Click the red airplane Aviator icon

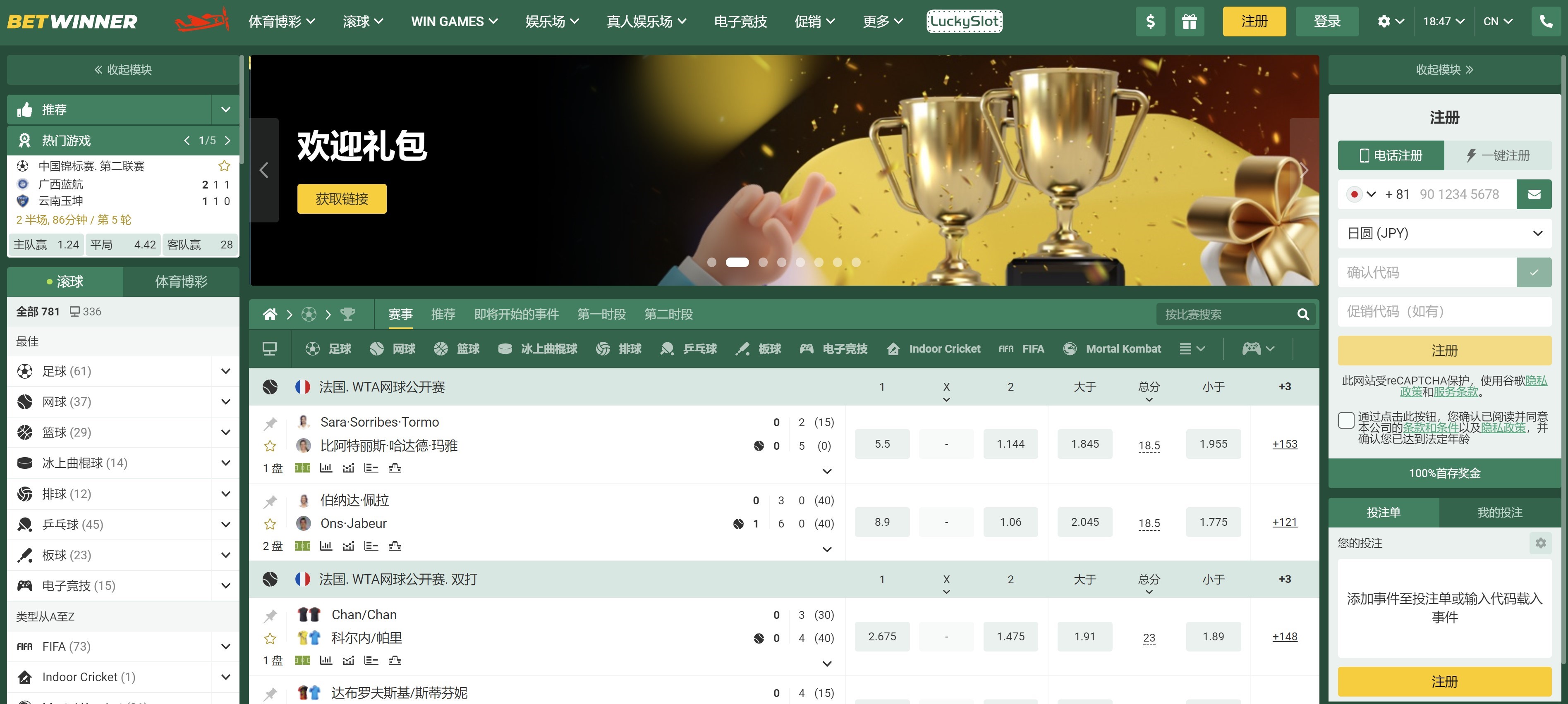pyautogui.click(x=202, y=21)
